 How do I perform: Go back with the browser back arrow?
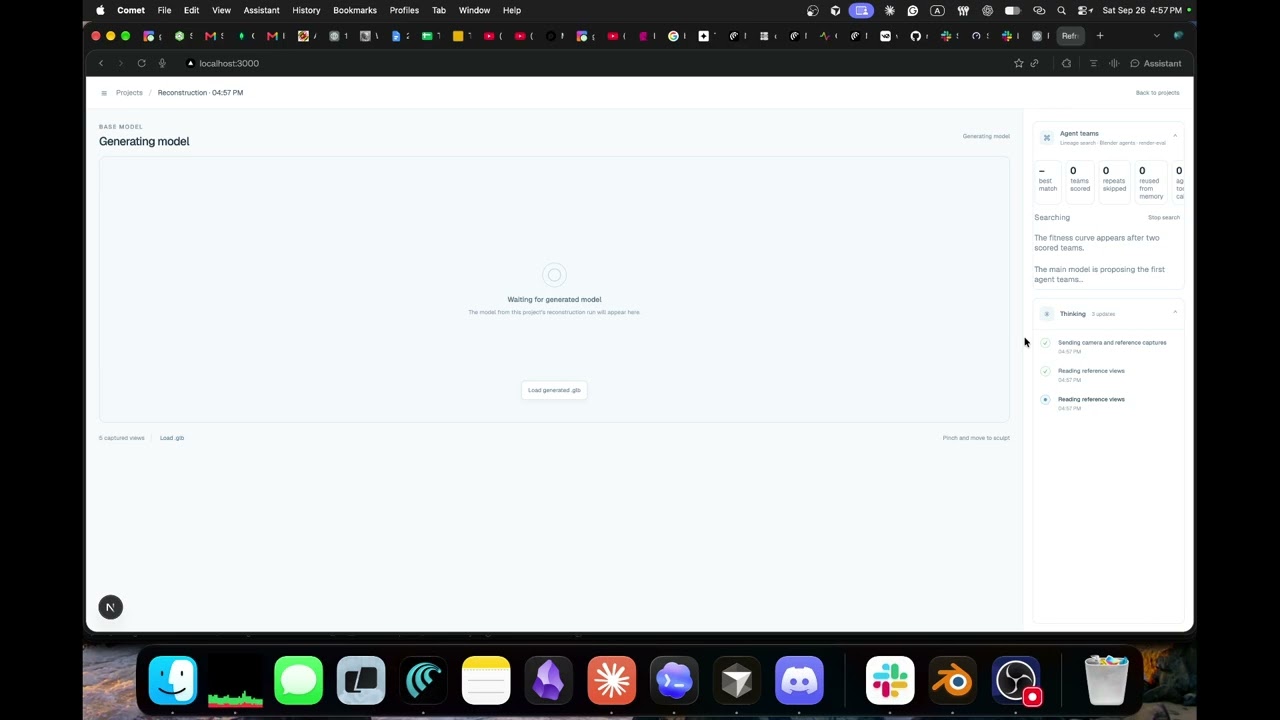tap(101, 63)
